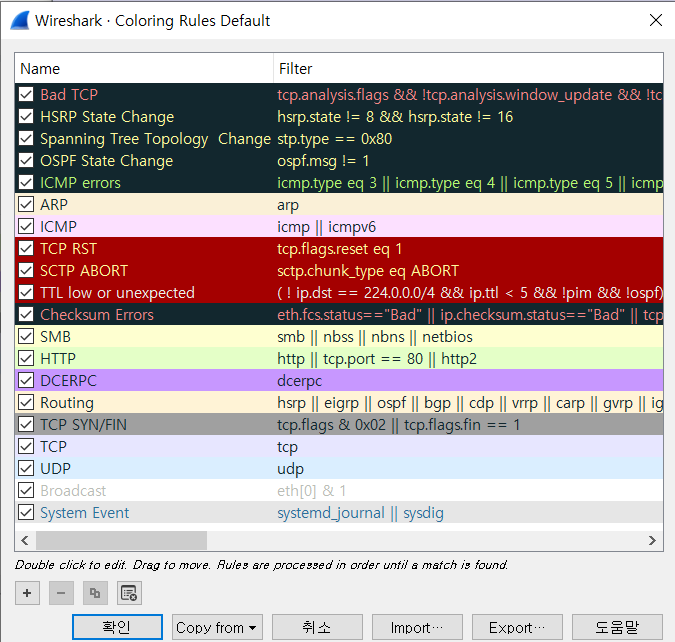Click the duplicate rule copy icon
Image resolution: width=675 pixels, height=642 pixels.
tap(95, 593)
